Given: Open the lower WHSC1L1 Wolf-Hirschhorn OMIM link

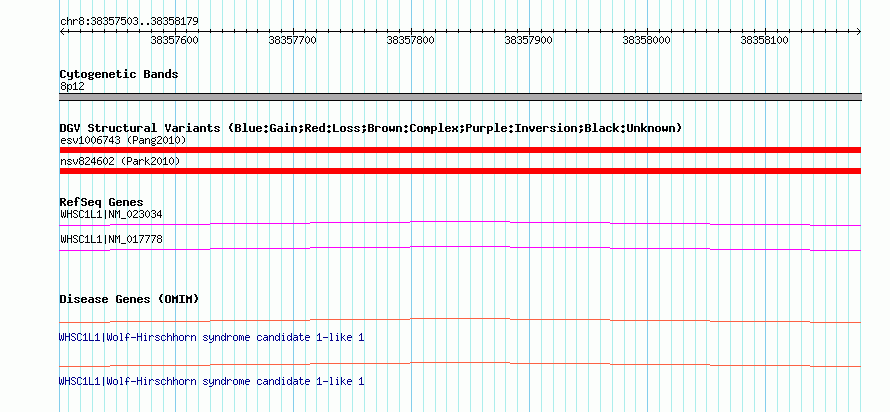Looking at the screenshot, I should [x=211, y=381].
